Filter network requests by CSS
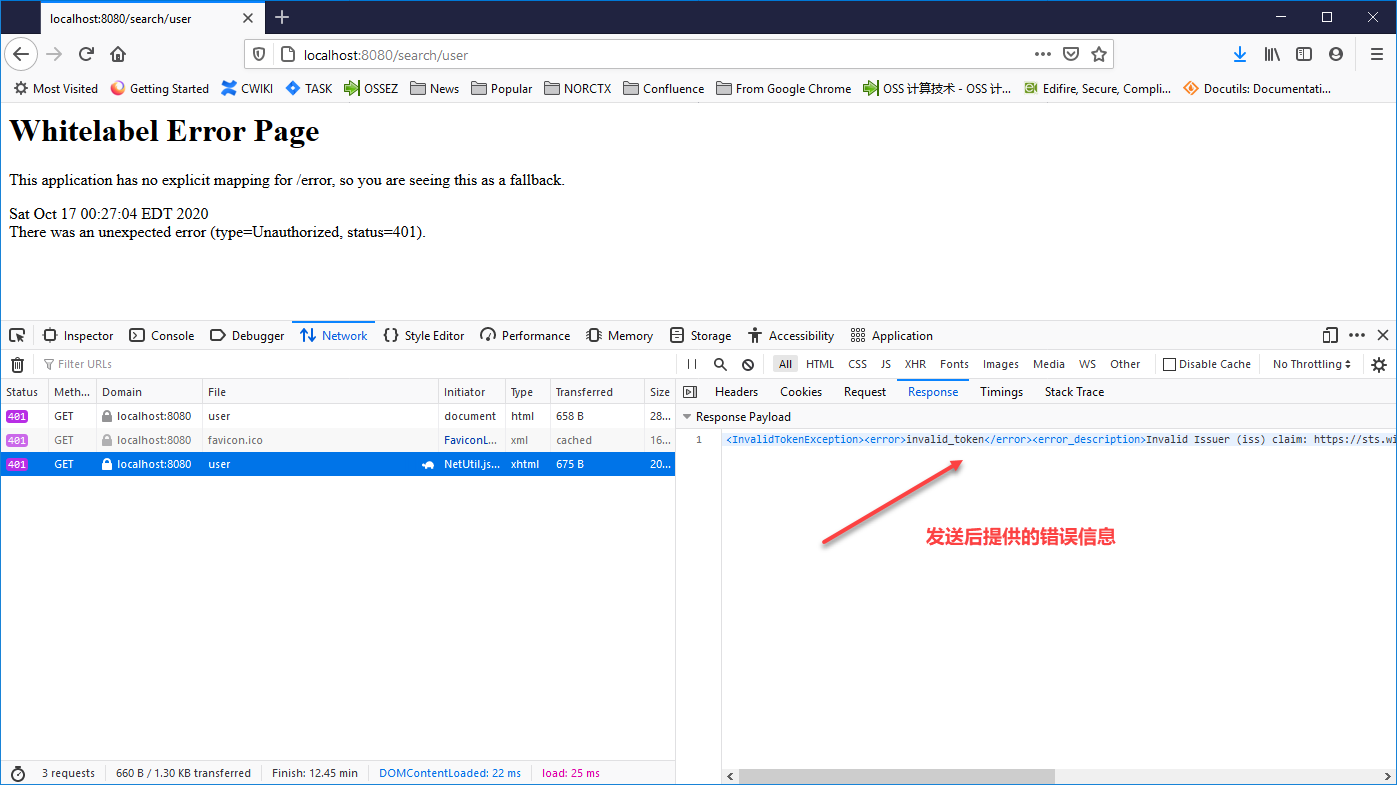 (x=857, y=364)
